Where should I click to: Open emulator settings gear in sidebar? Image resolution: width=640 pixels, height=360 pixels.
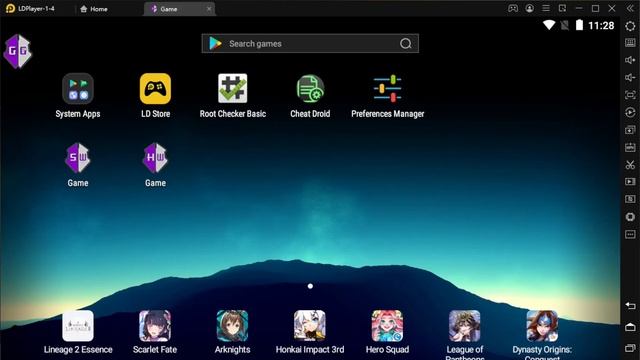click(x=630, y=26)
